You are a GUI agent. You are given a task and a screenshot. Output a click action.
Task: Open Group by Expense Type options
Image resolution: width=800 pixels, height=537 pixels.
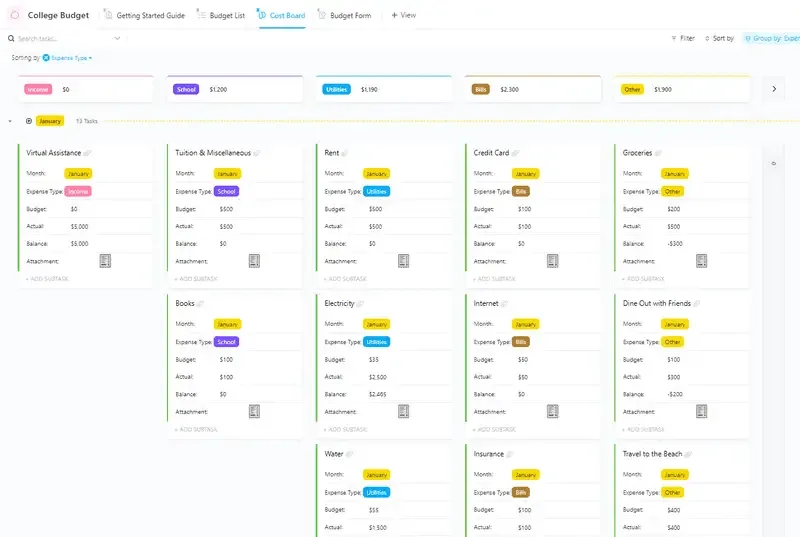(x=772, y=38)
